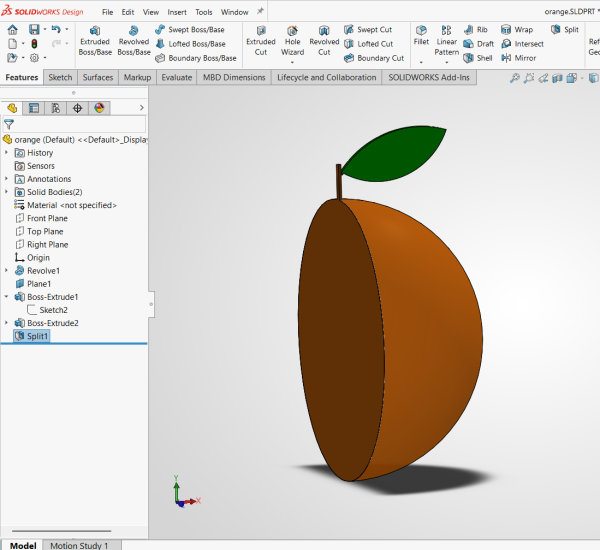Expand the Revolve1 feature node
The image size is (600, 550).
6,271
